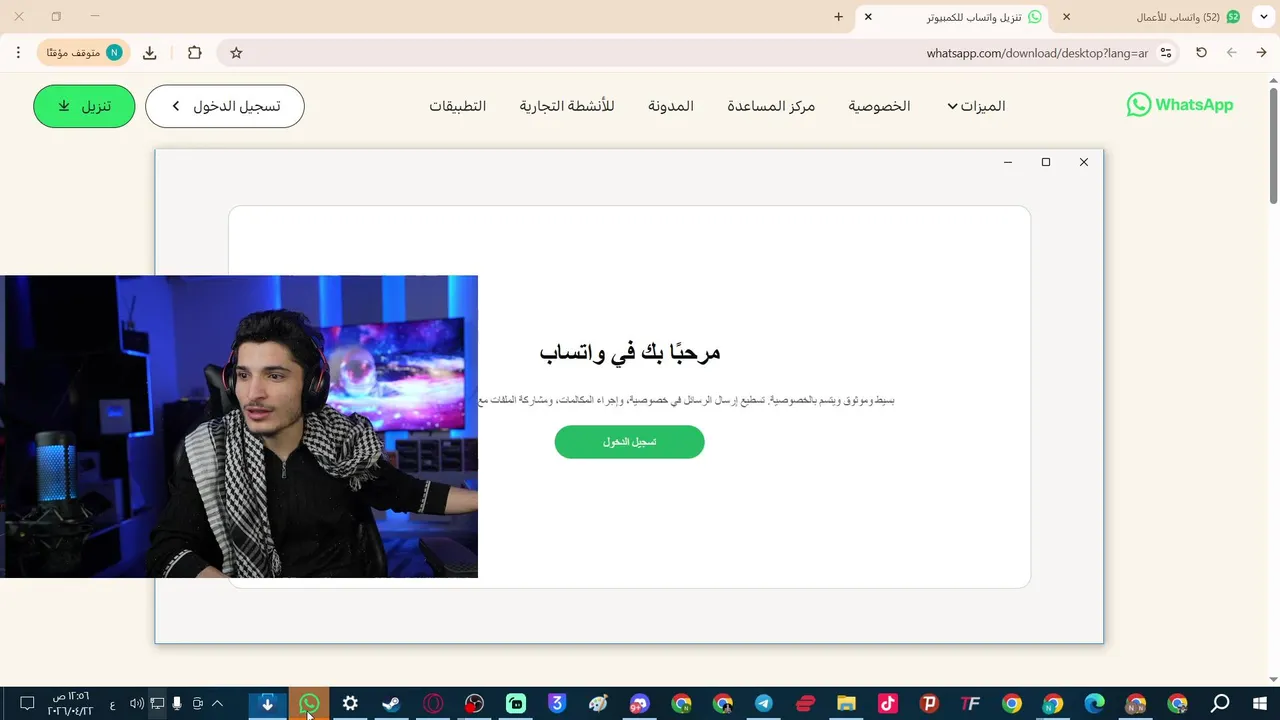The image size is (1280, 720).
Task: Open the Chrome three-dot menu
Action: click(18, 53)
